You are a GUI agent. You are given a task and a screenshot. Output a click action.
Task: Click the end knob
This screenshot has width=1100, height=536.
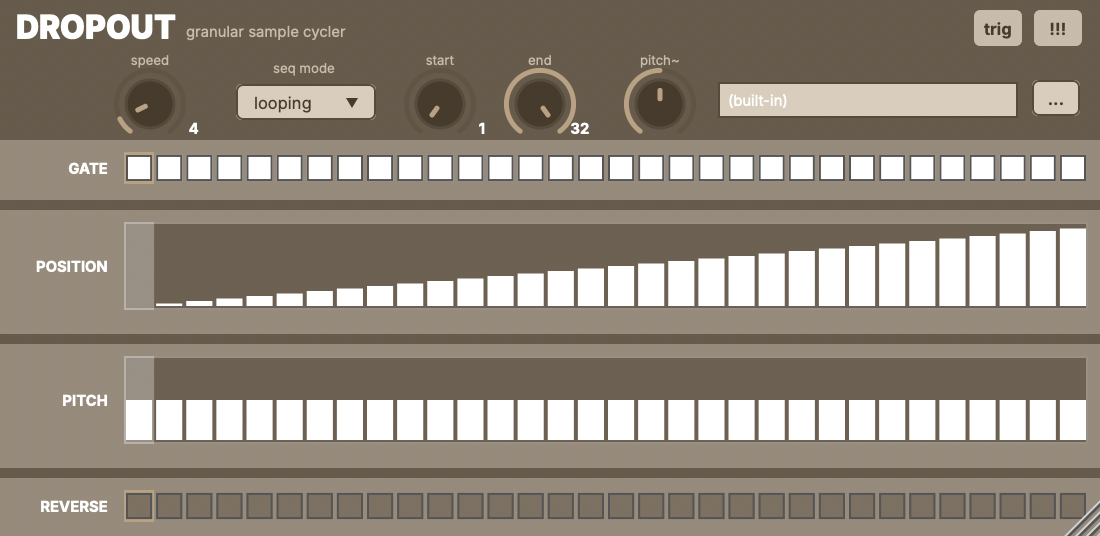[x=540, y=106]
